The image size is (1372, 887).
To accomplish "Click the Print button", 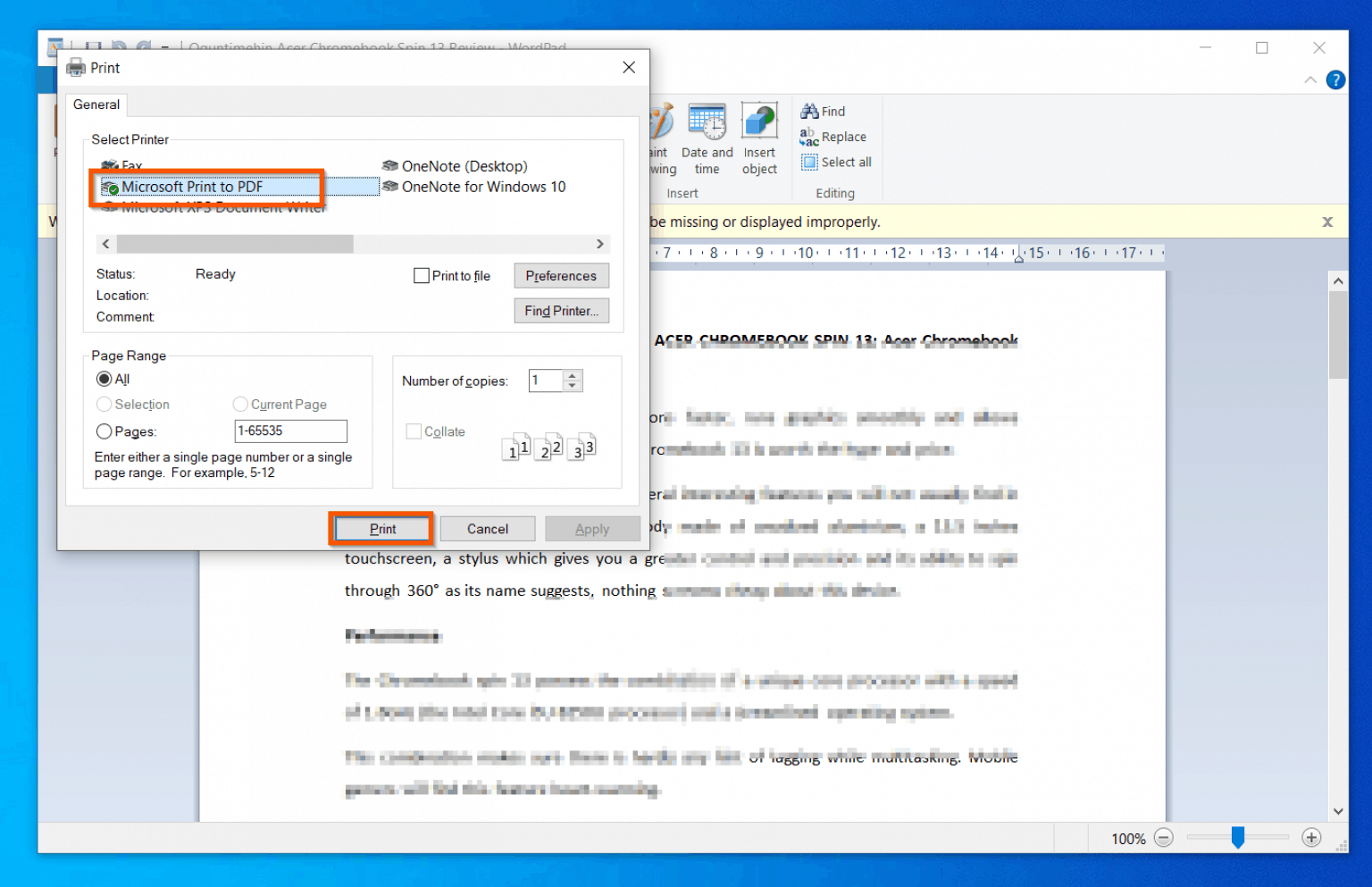I will click(381, 528).
